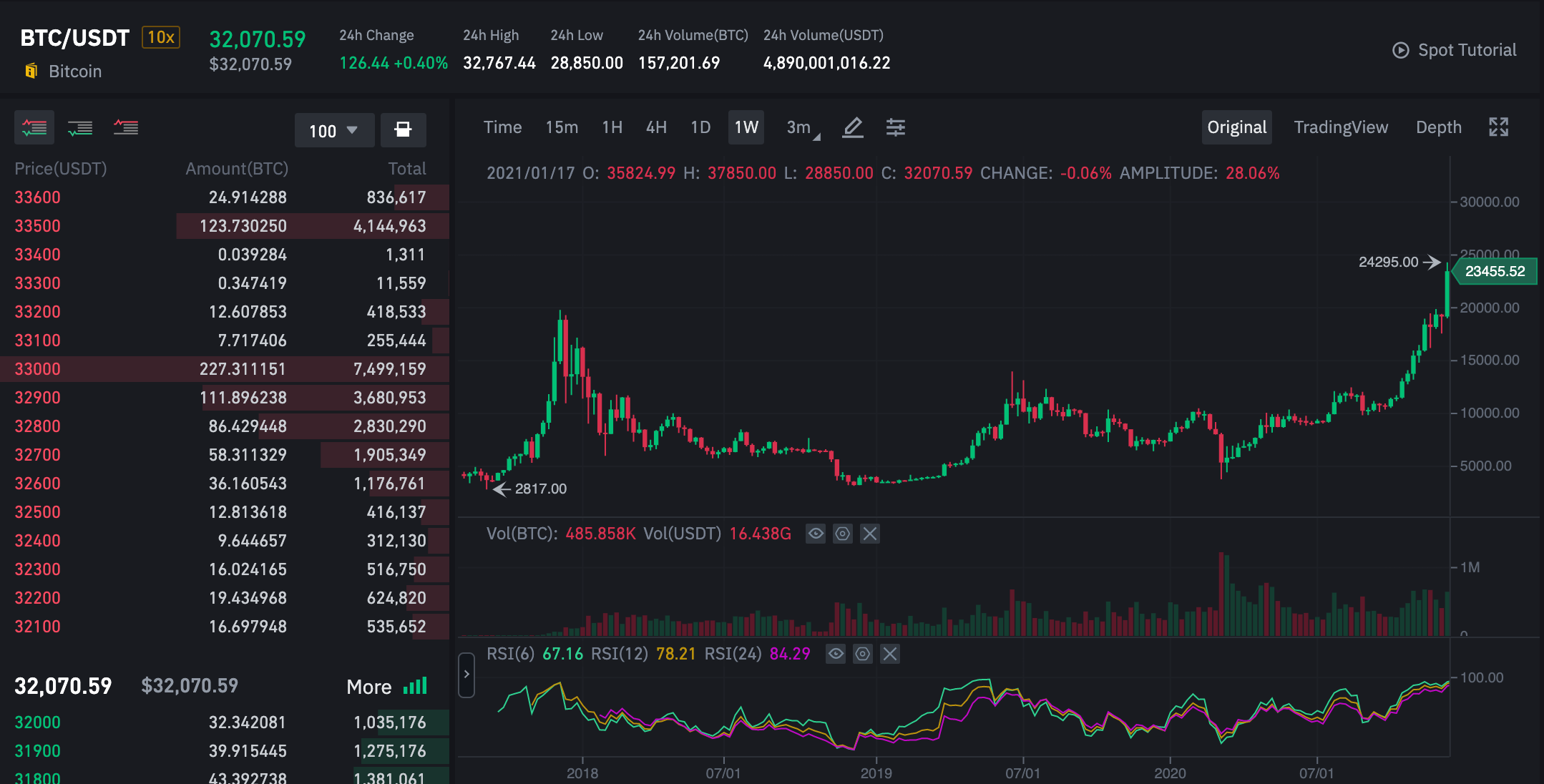1544x784 pixels.
Task: Click the last price 32,070.59 in order book
Action: point(64,686)
